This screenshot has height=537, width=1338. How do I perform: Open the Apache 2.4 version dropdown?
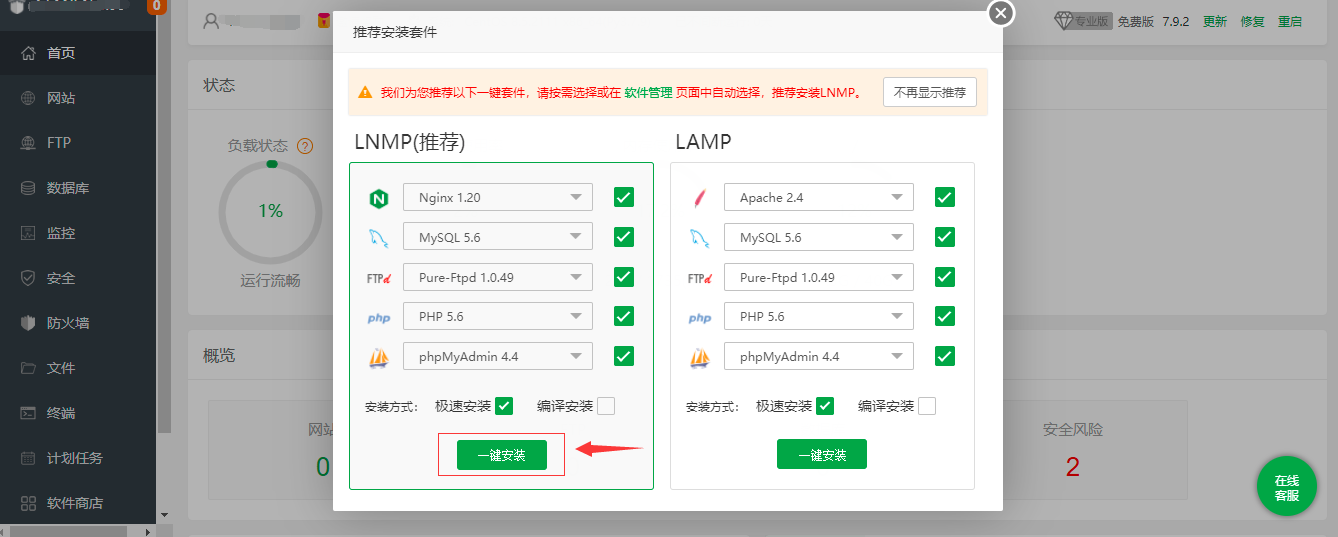tap(819, 197)
